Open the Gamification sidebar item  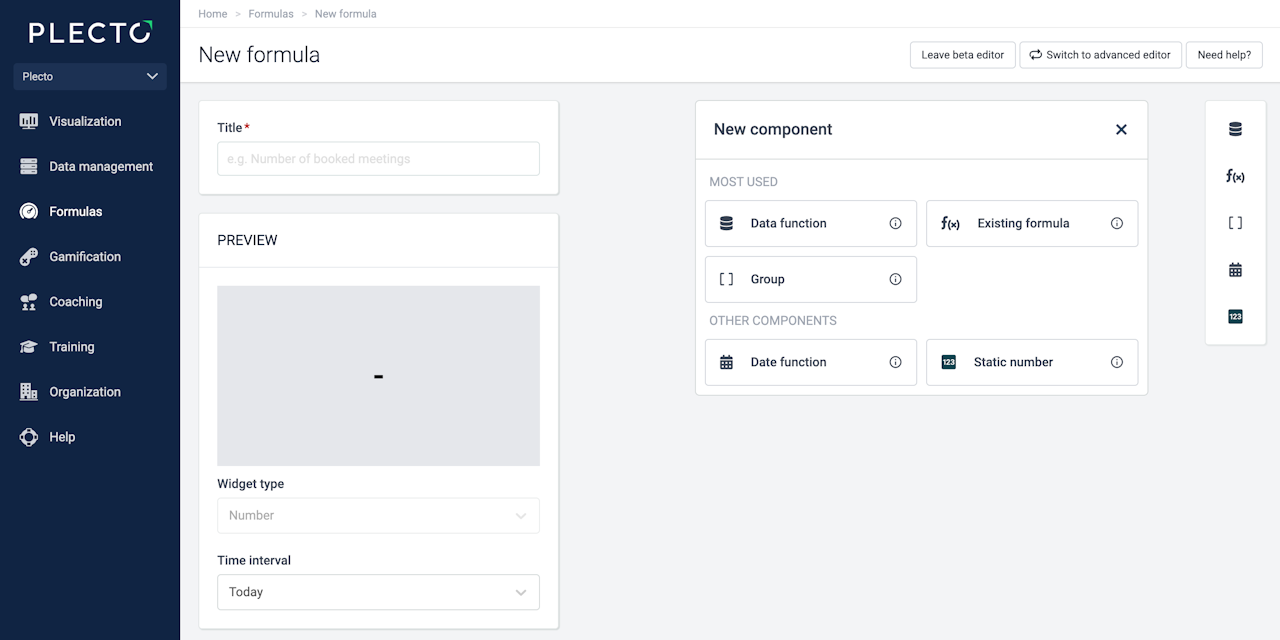[x=85, y=256]
